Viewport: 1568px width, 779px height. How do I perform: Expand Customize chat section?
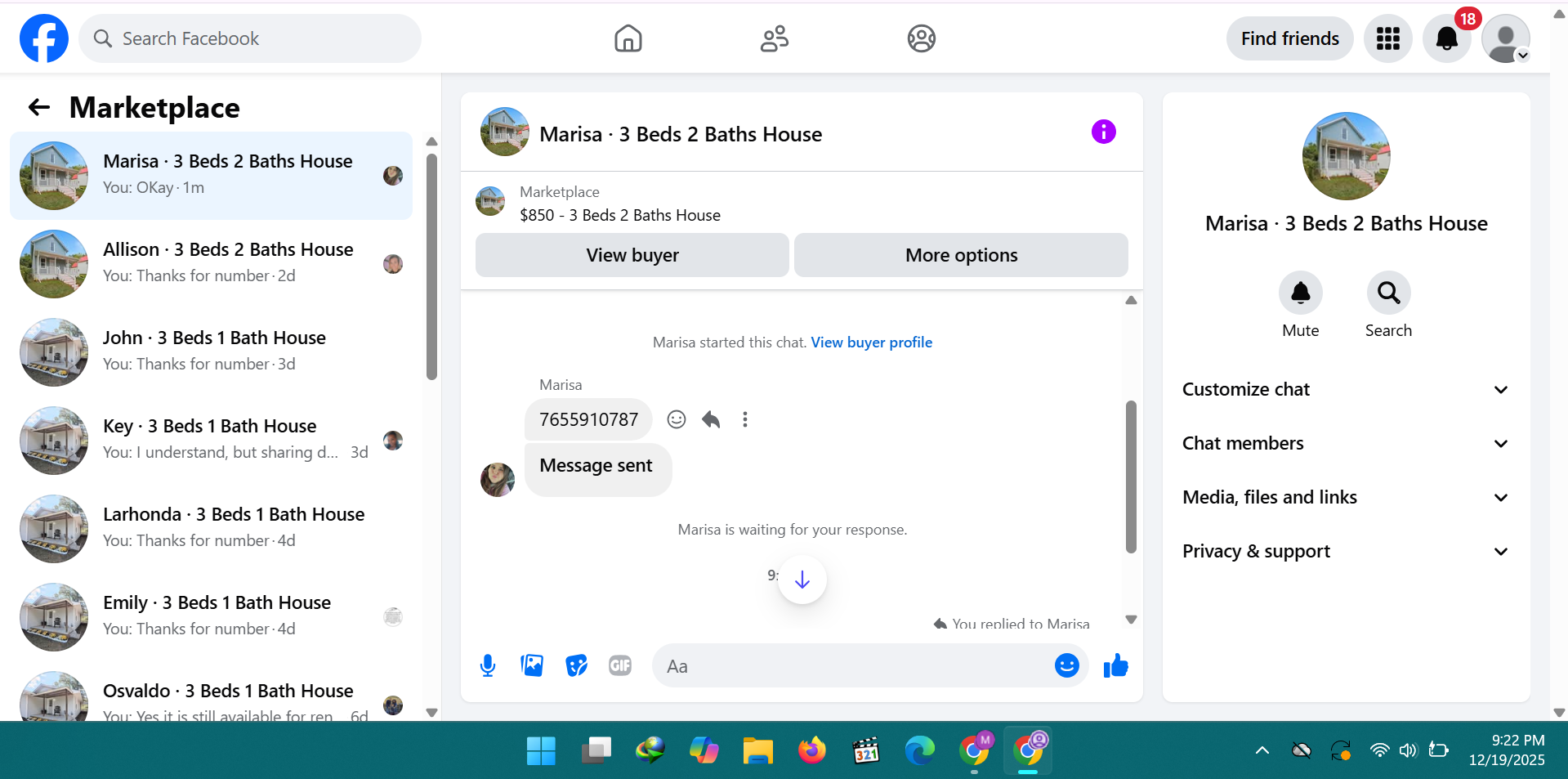[1346, 389]
